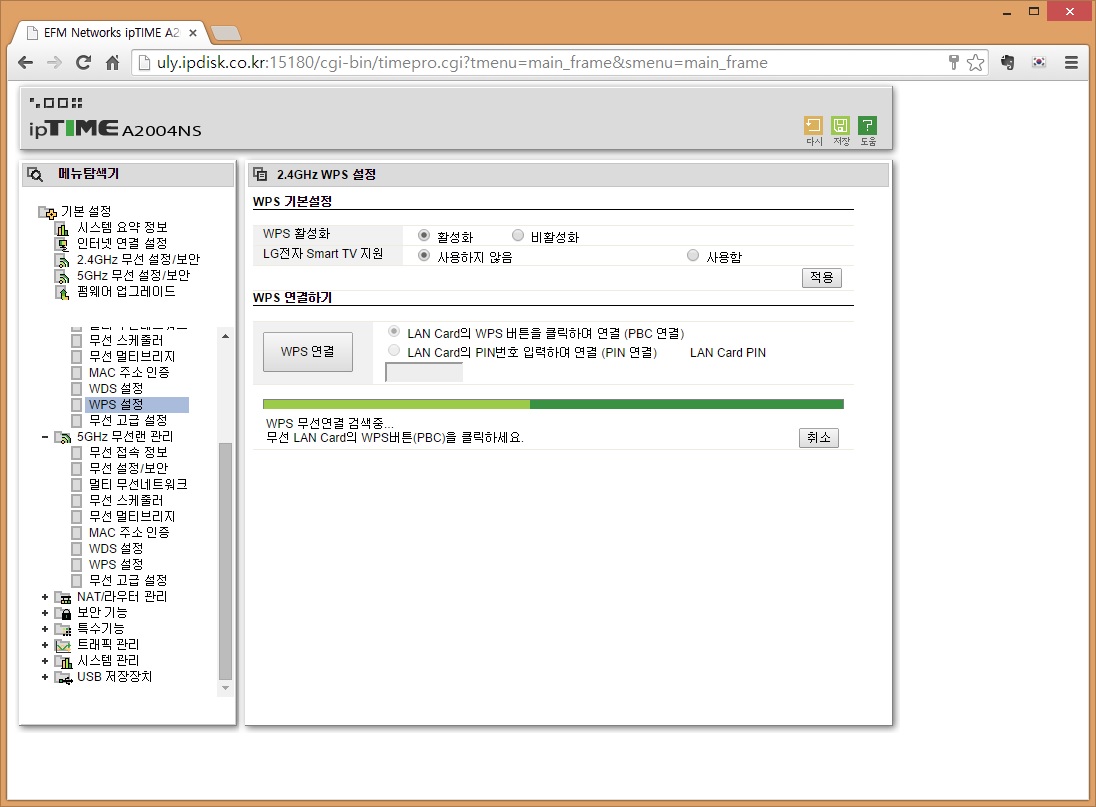Expand the 시스템 관리 tree node
Screen dimensions: 1096x807
point(45,662)
